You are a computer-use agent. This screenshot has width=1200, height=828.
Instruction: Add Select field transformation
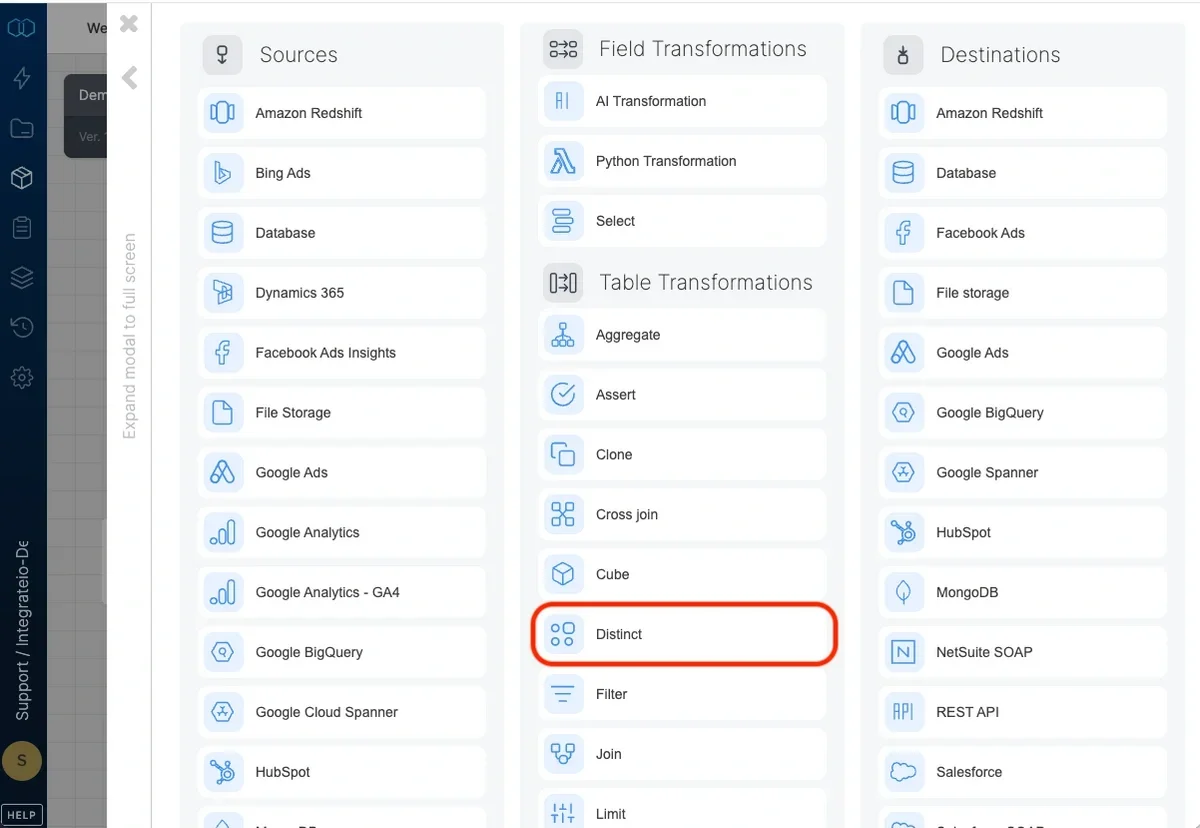click(683, 221)
